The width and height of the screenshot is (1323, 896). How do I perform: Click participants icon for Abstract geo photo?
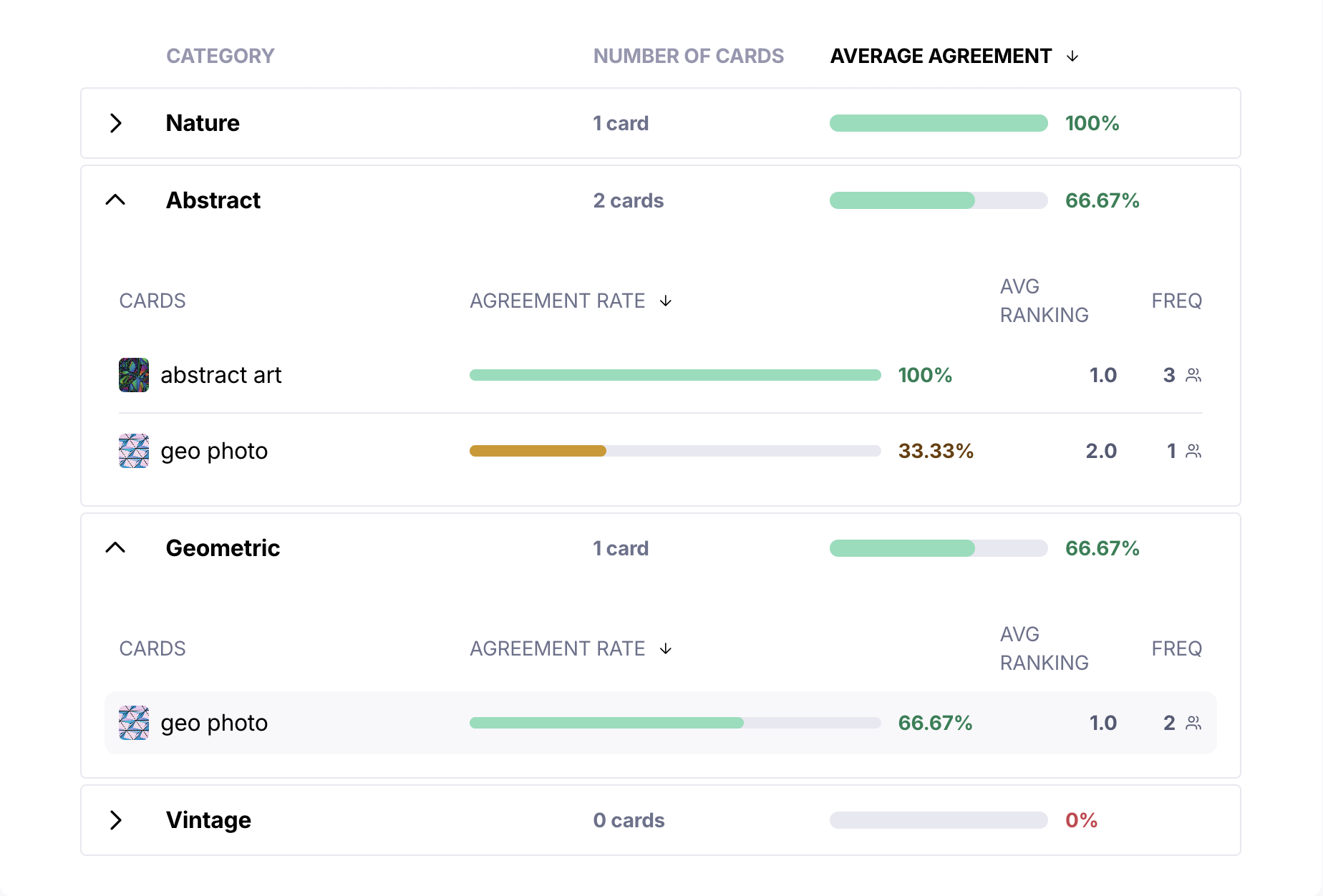(x=1193, y=451)
